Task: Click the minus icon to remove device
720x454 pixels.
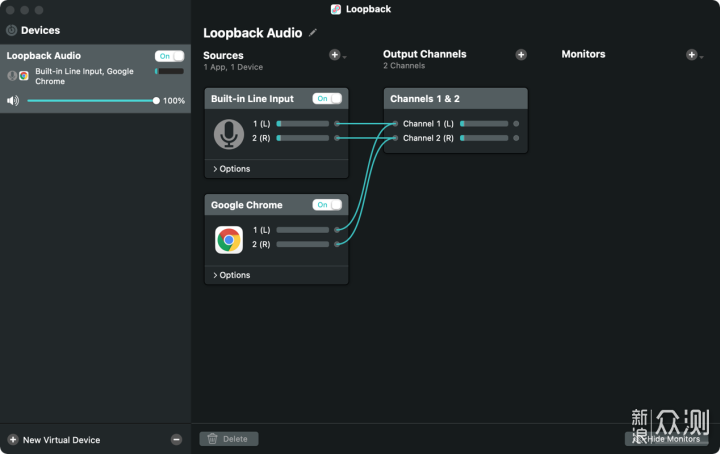Action: 176,440
